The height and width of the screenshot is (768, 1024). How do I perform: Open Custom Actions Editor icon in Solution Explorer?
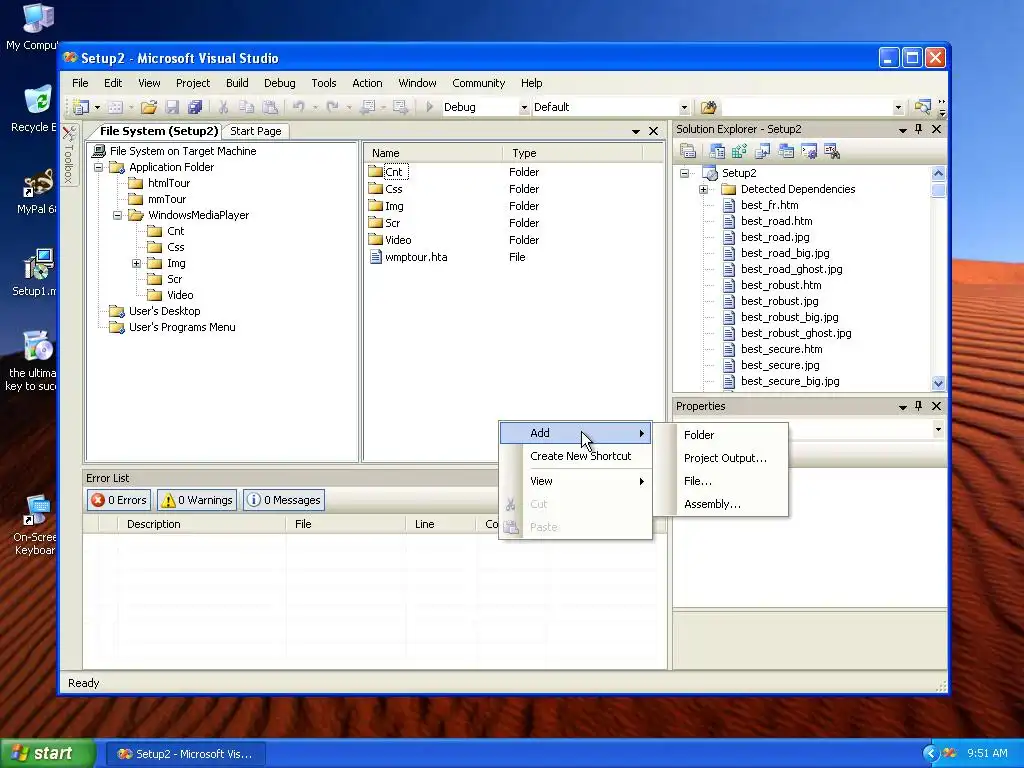click(x=808, y=152)
